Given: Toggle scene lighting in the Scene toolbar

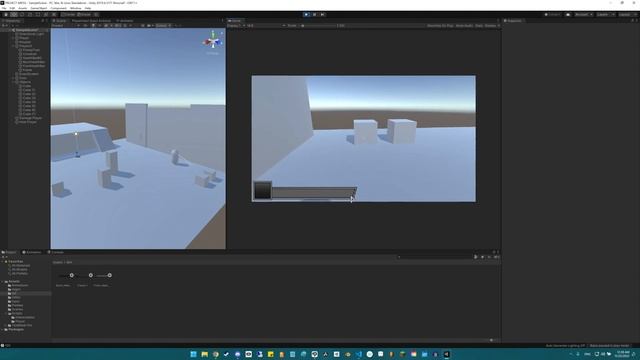Looking at the screenshot, I should click(93, 25).
